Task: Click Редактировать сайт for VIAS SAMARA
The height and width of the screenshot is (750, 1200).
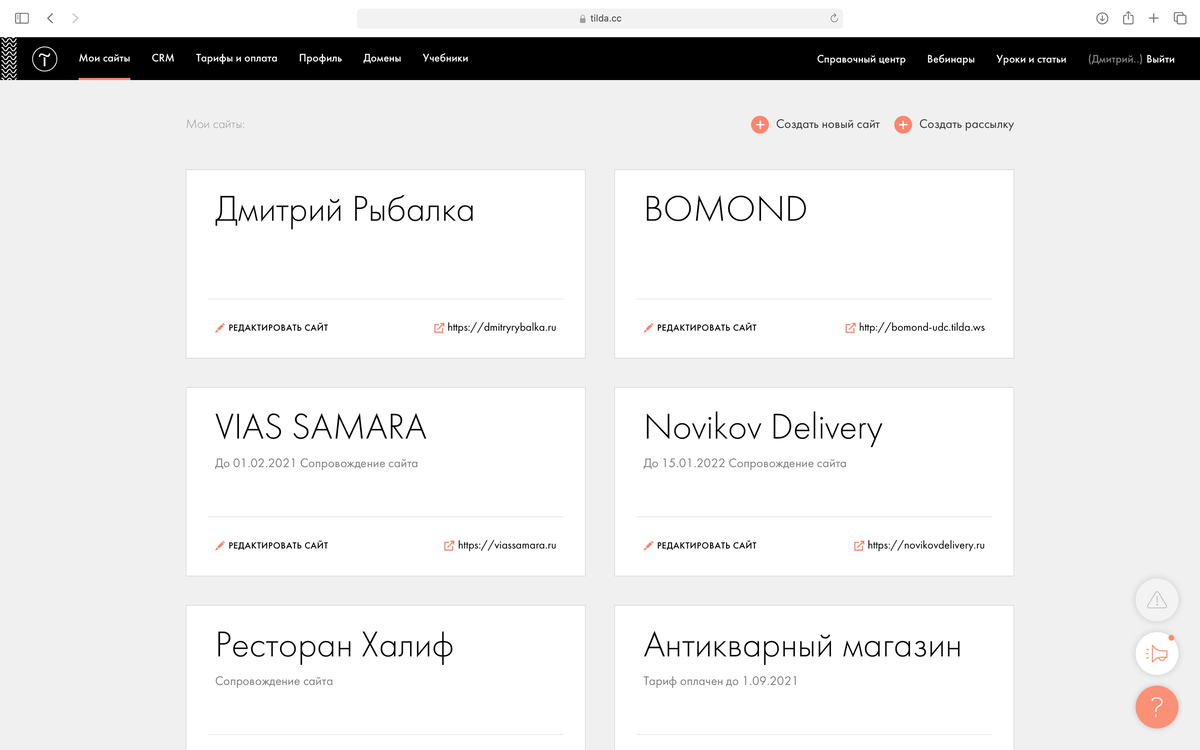Action: (278, 546)
